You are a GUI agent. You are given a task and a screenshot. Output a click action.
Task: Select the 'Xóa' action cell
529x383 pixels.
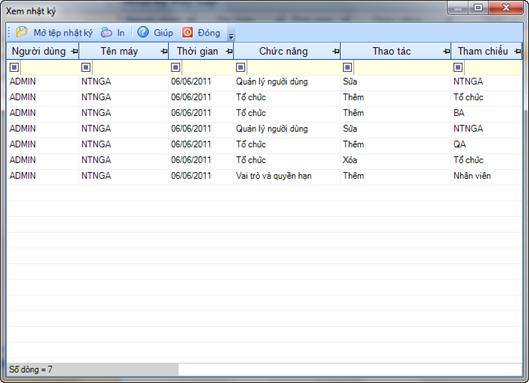coord(395,160)
